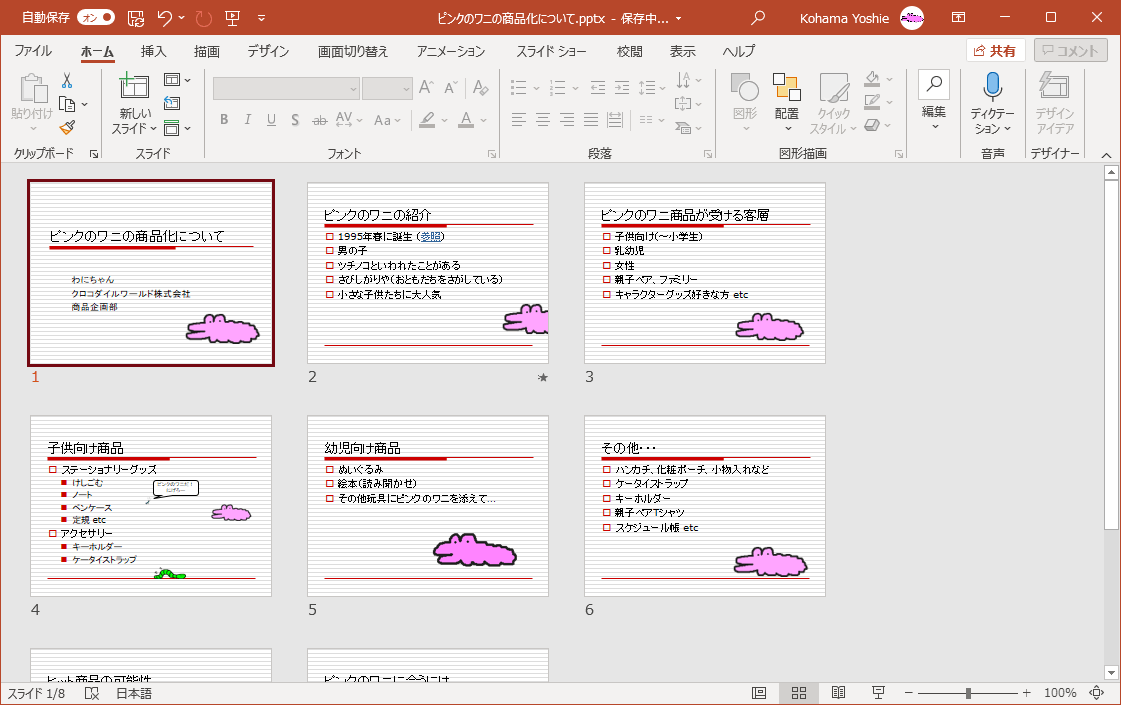Open the slide Layout dropdown

(177, 79)
